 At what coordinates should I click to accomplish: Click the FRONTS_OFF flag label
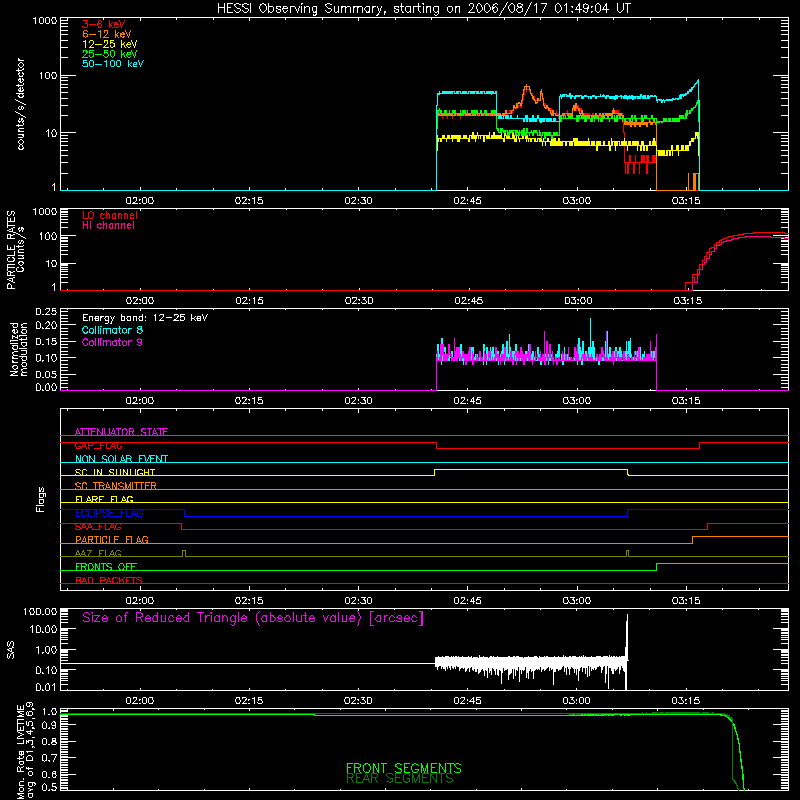106,567
